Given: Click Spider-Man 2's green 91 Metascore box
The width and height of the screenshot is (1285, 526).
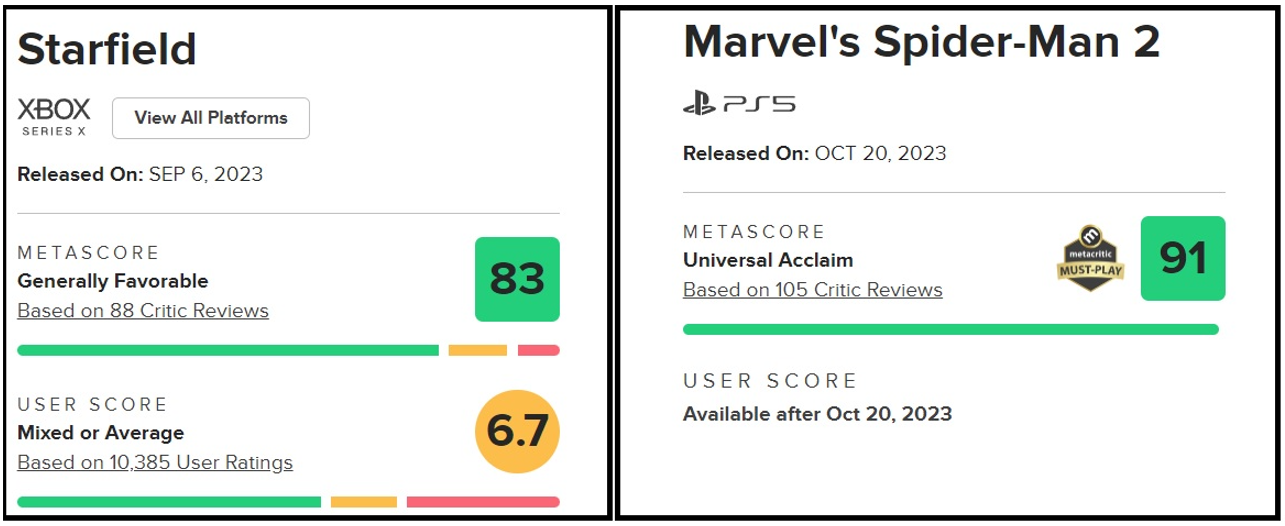Looking at the screenshot, I should point(1183,259).
